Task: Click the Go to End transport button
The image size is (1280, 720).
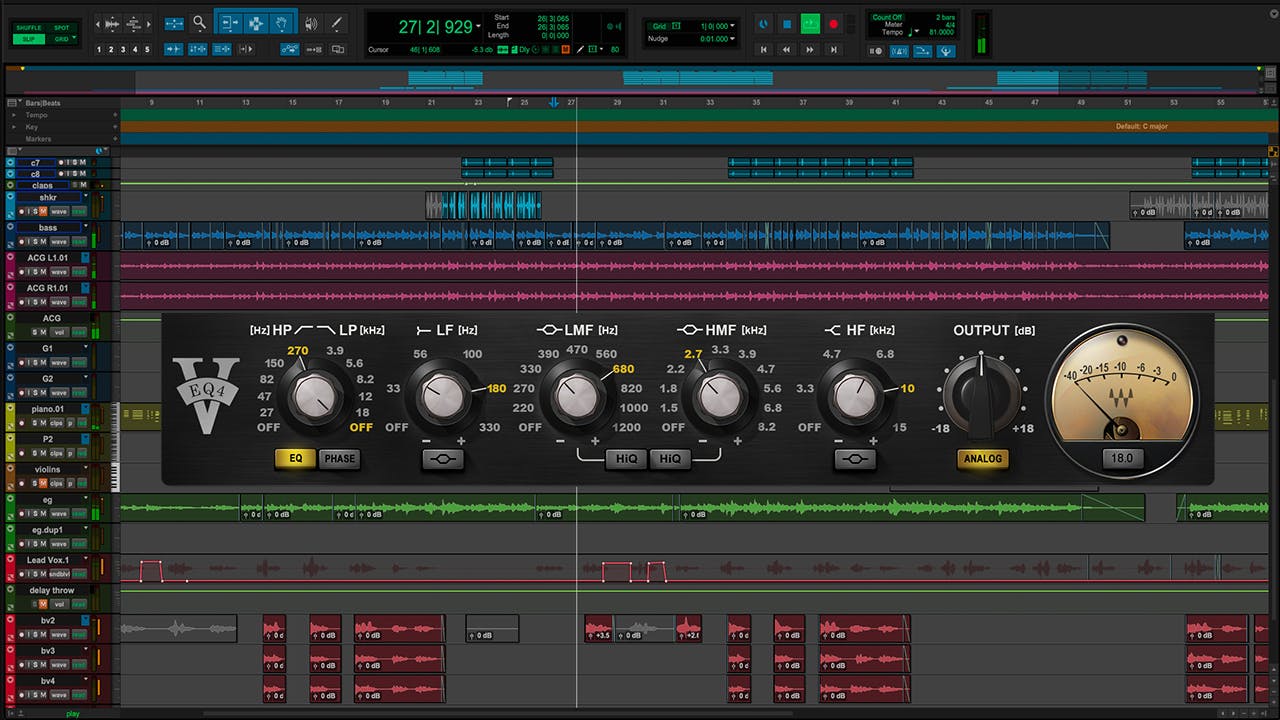Action: tap(833, 49)
